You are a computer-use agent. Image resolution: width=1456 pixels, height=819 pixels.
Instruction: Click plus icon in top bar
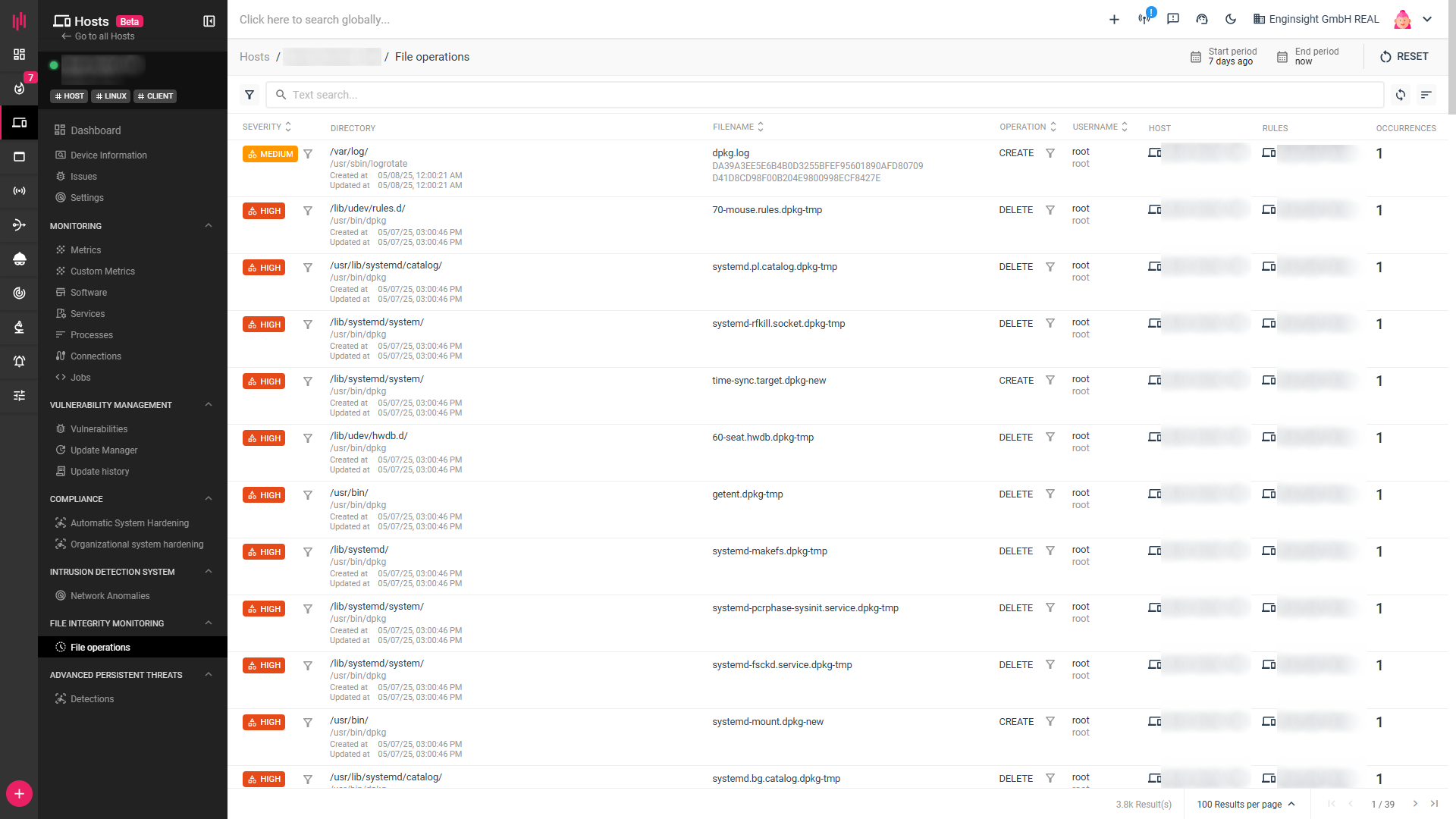point(1114,20)
